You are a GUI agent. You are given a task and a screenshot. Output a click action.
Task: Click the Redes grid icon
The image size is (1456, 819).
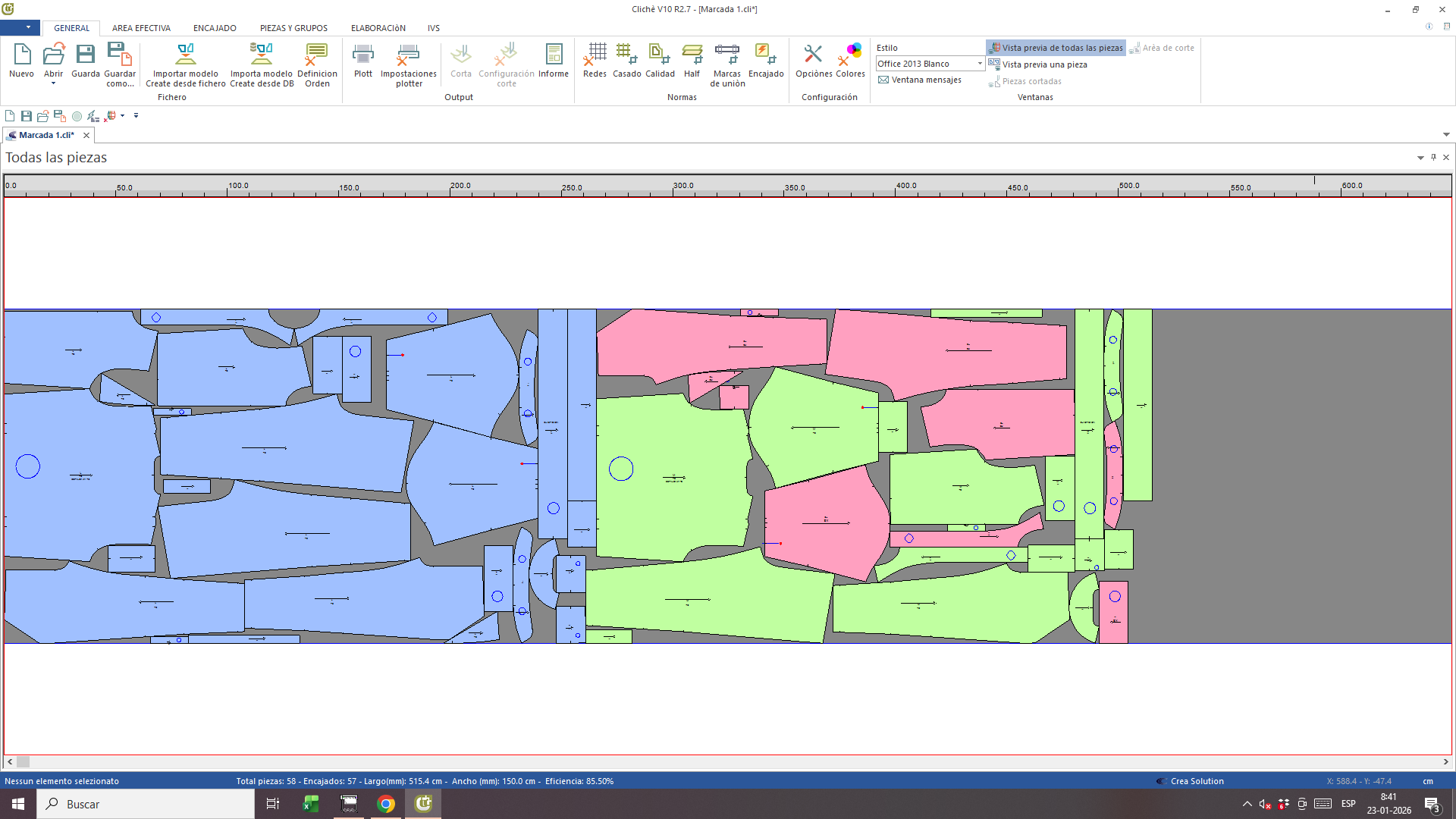pos(595,55)
